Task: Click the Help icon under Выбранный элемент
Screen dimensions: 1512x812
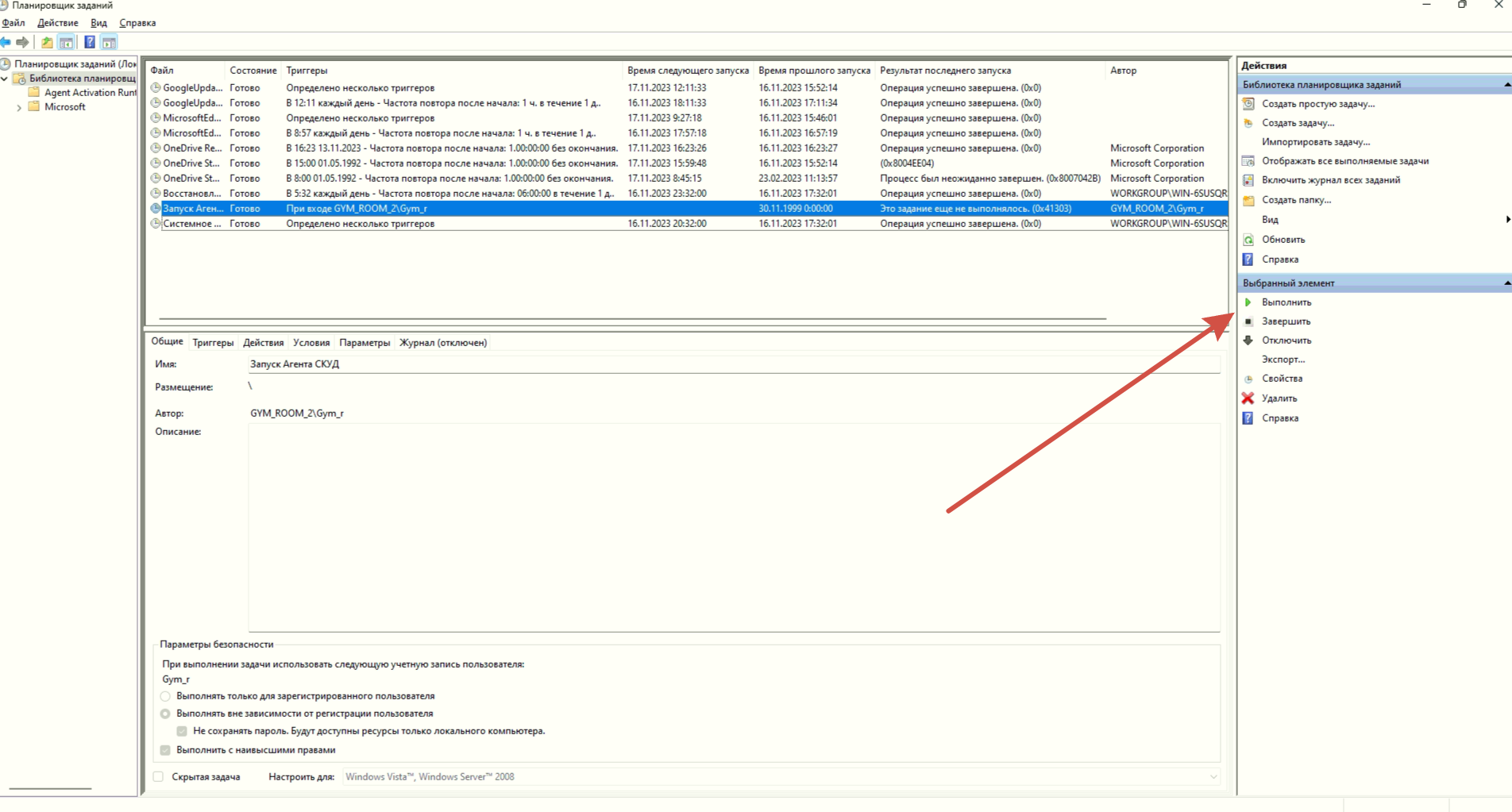Action: pos(1248,418)
